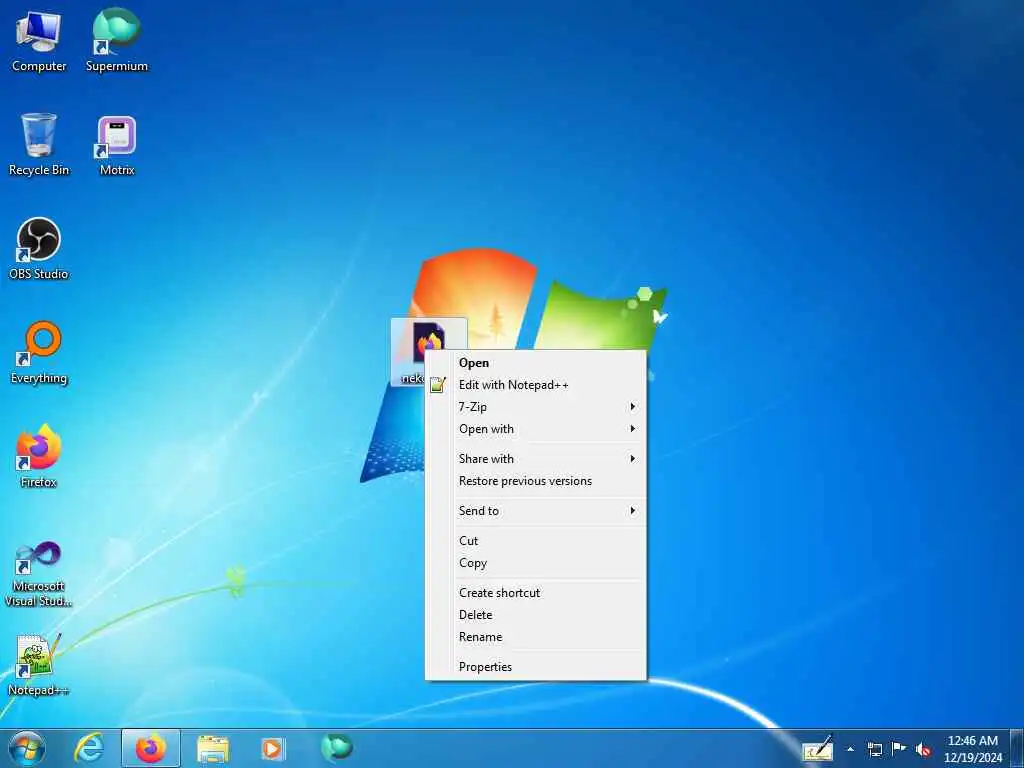This screenshot has height=768, width=1024.
Task: Open the Action Center flag icon
Action: click(899, 748)
